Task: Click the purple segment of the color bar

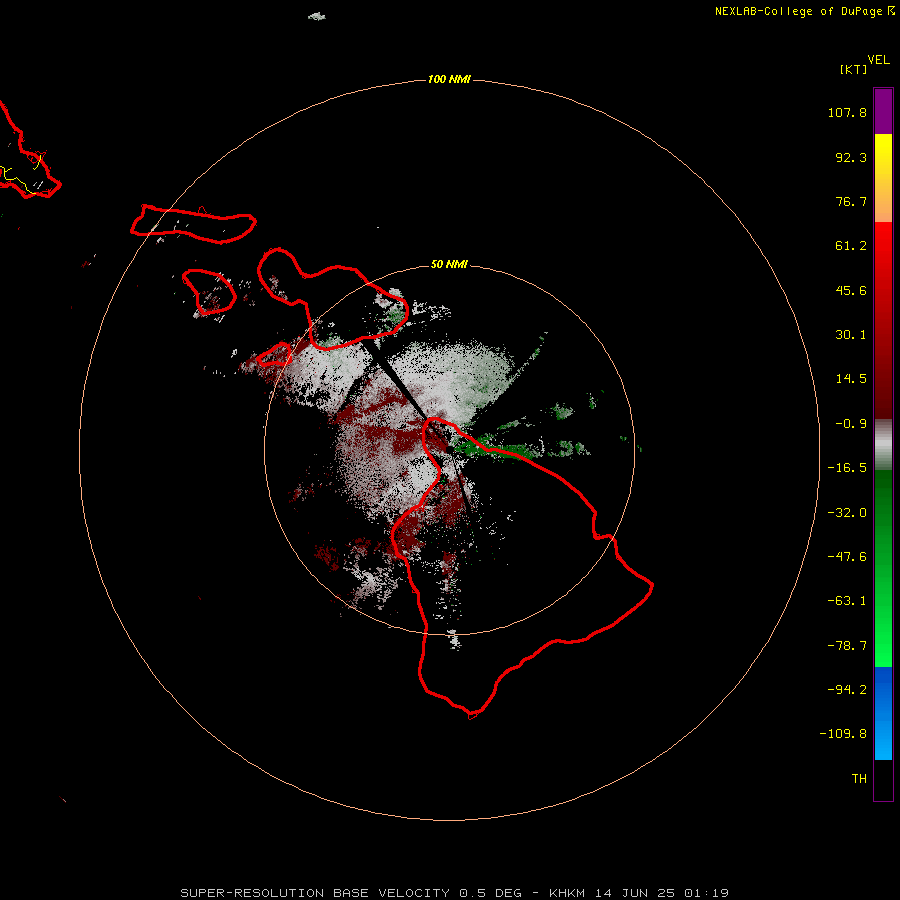Action: pyautogui.click(x=883, y=111)
